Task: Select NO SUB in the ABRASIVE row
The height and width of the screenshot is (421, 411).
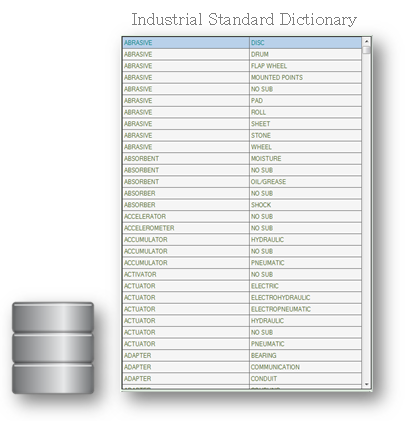Action: click(x=305, y=89)
